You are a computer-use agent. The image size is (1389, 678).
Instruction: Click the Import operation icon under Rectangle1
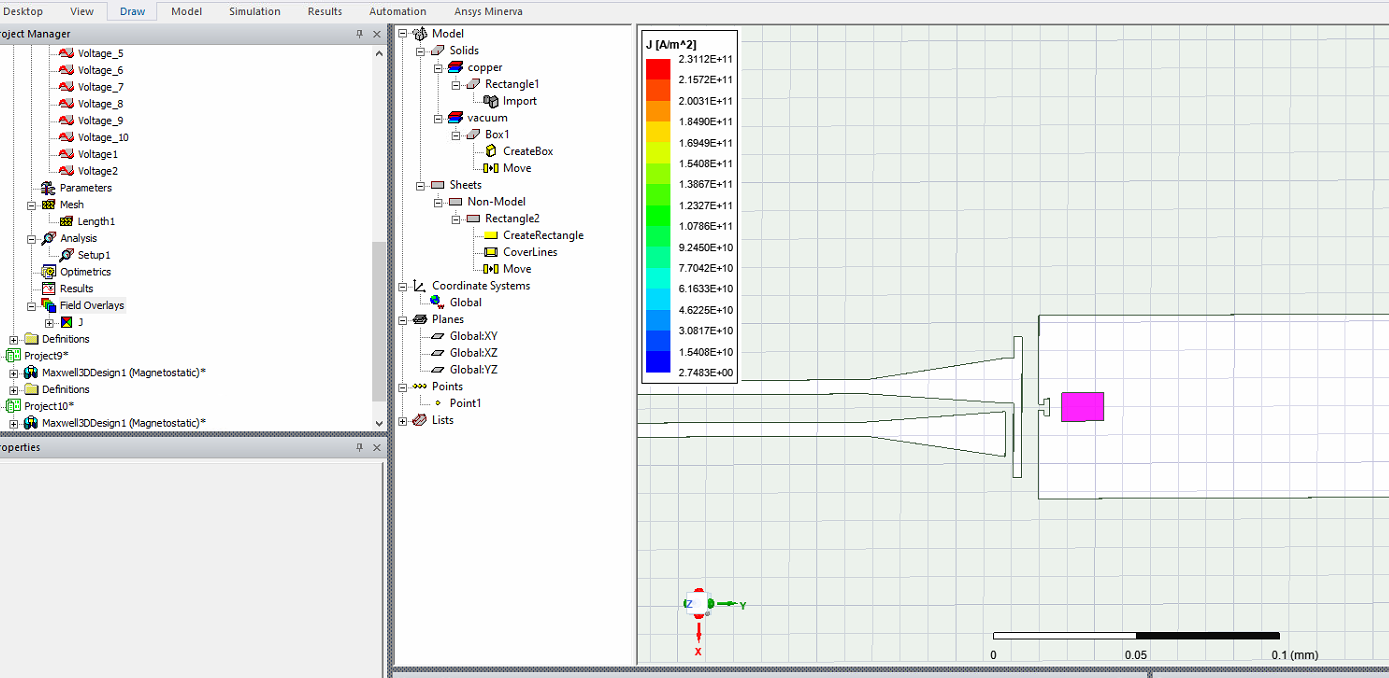click(491, 101)
